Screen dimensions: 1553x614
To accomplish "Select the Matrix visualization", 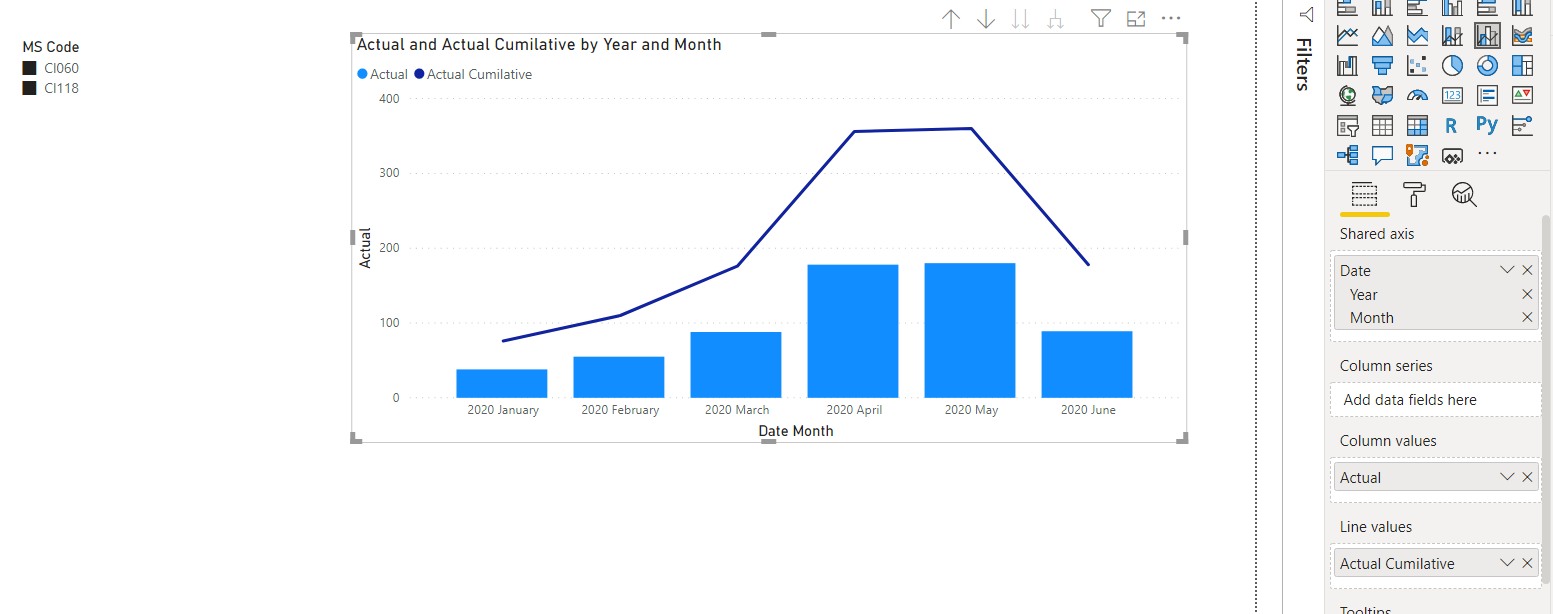I will (x=1417, y=126).
